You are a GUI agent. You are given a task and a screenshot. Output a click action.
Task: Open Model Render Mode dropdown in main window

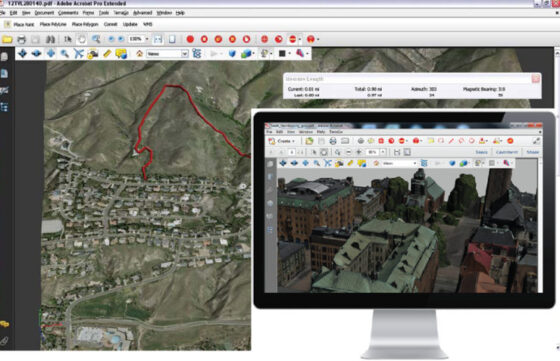248,54
